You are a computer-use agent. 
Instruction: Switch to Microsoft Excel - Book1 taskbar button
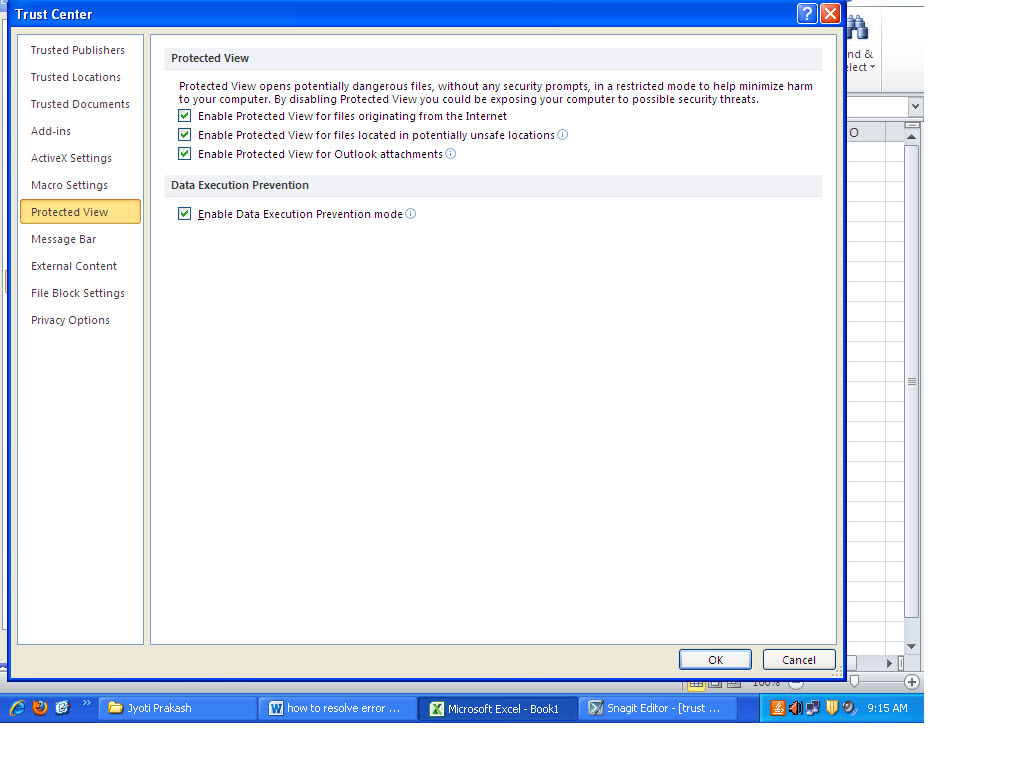(498, 708)
